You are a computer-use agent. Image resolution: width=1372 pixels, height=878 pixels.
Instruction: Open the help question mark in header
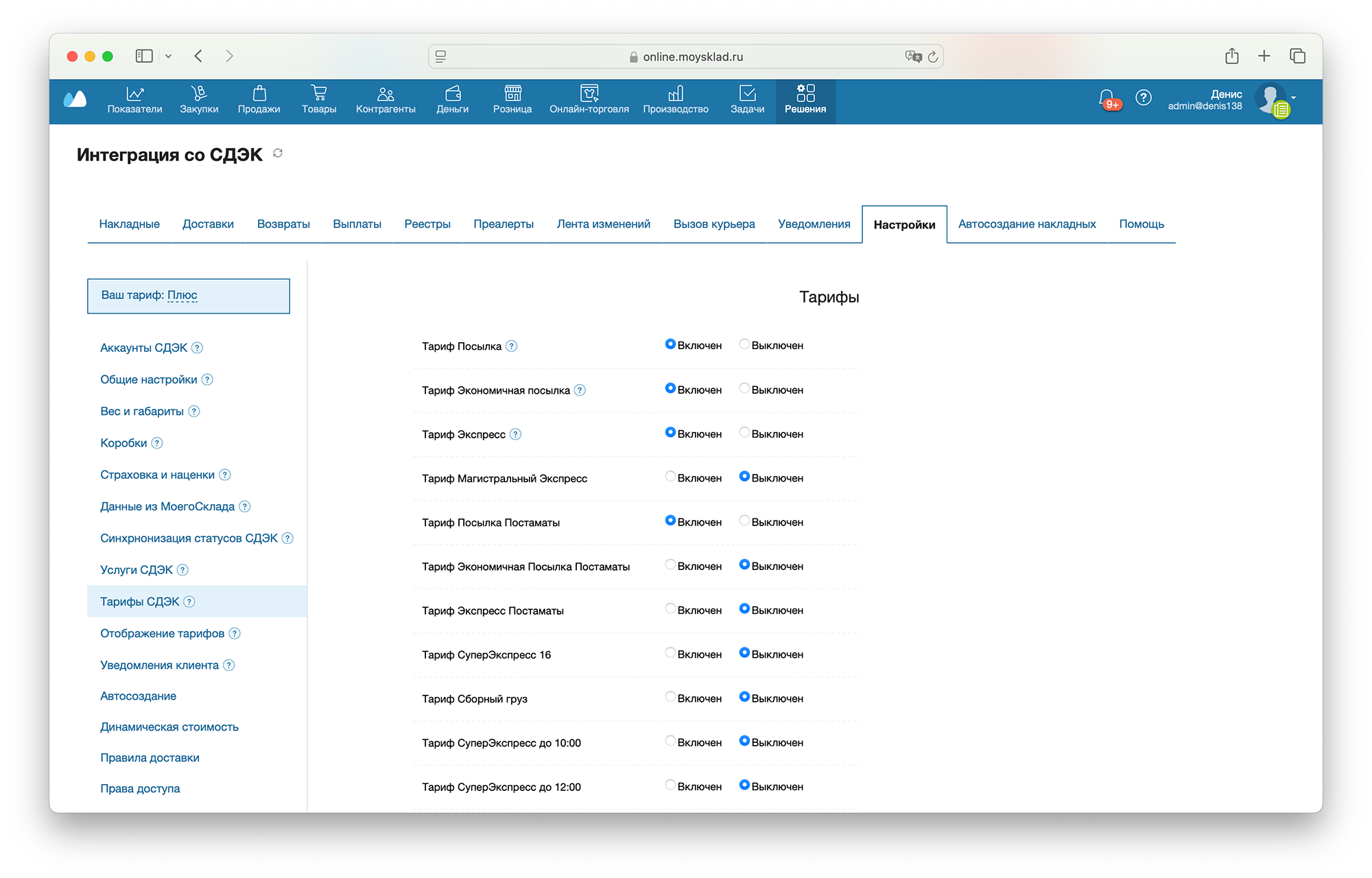point(1143,98)
